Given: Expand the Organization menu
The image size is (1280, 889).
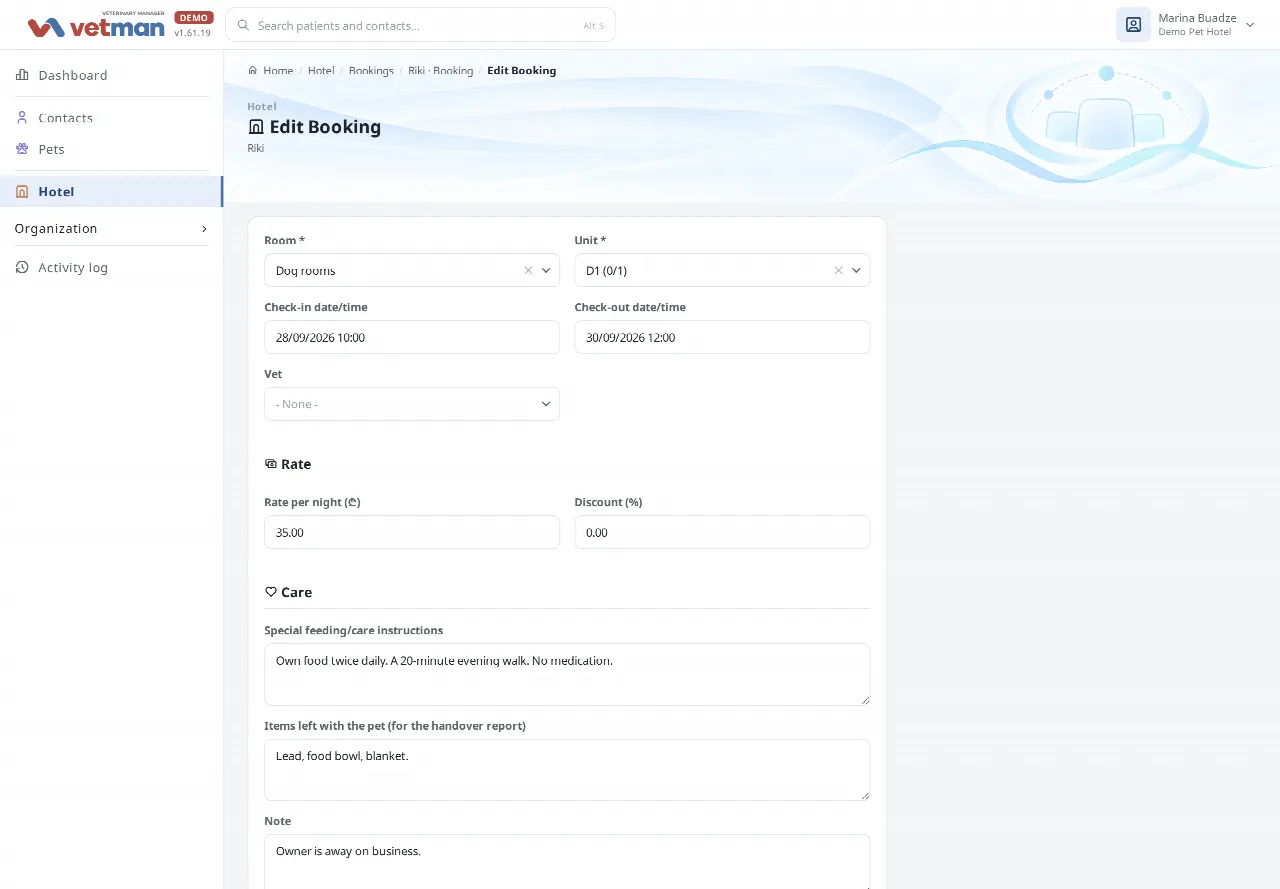Looking at the screenshot, I should [111, 229].
